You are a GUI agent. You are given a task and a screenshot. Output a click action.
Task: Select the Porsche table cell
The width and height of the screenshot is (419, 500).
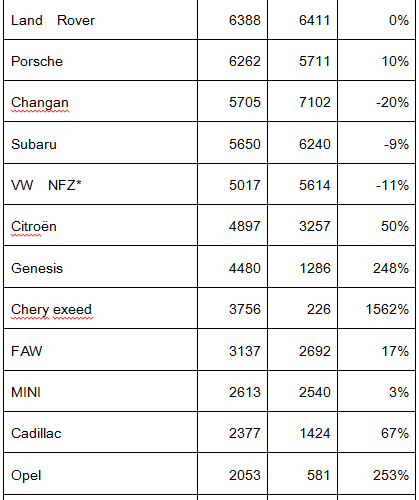tap(100, 60)
